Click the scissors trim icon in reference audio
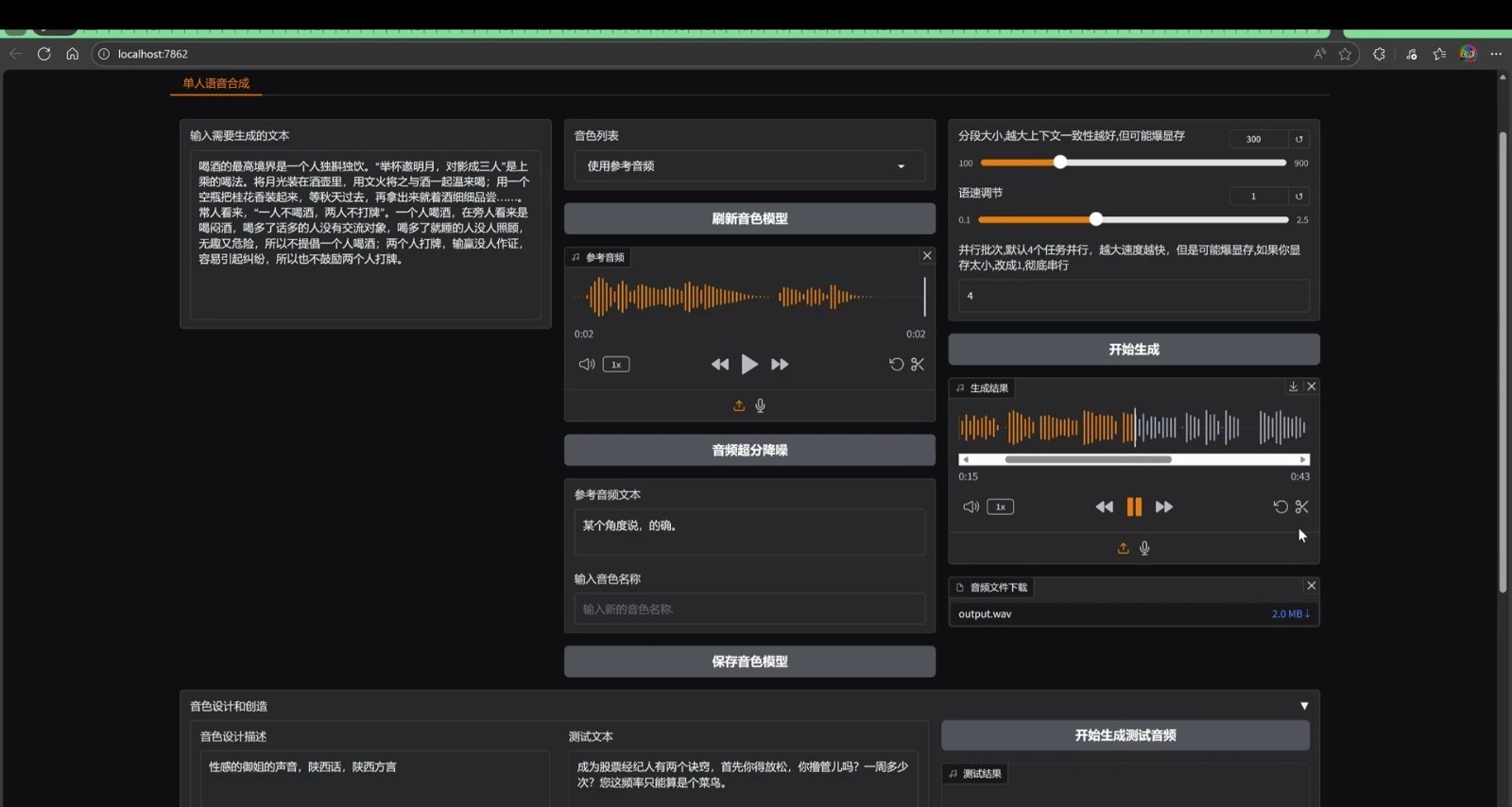Image resolution: width=1512 pixels, height=807 pixels. [x=918, y=364]
